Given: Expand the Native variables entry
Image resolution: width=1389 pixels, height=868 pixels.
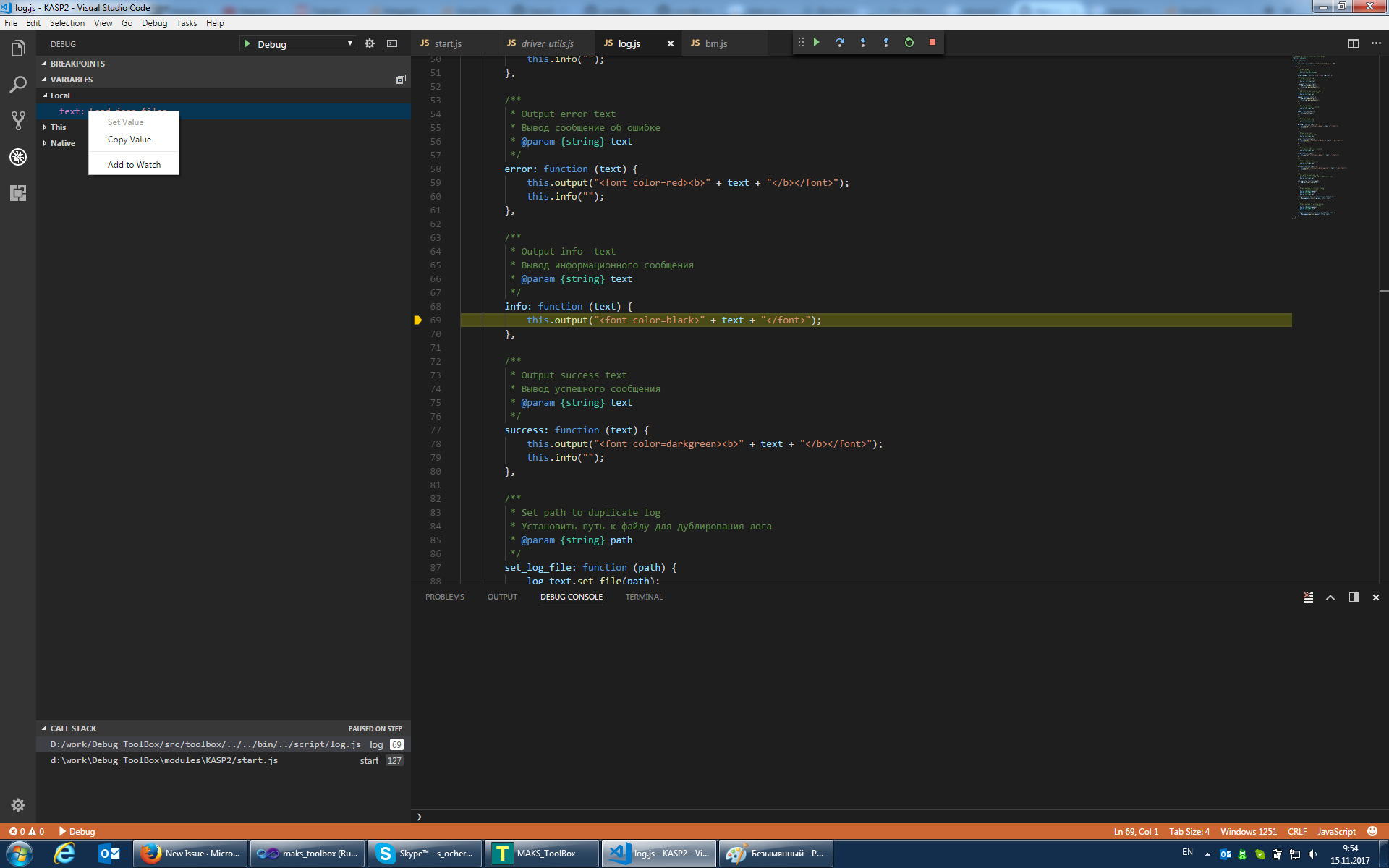Looking at the screenshot, I should point(43,143).
